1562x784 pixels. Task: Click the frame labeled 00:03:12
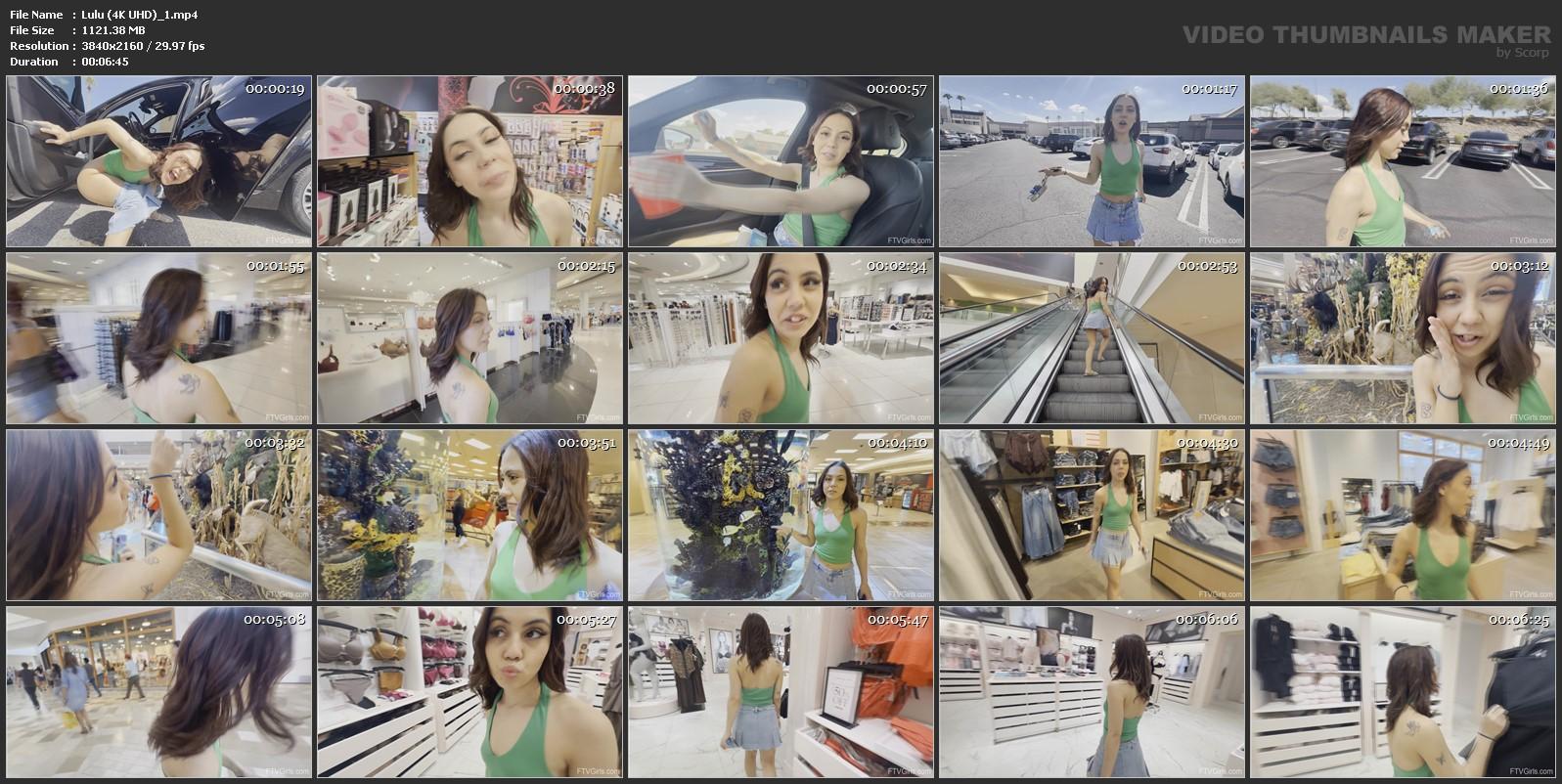1402,338
